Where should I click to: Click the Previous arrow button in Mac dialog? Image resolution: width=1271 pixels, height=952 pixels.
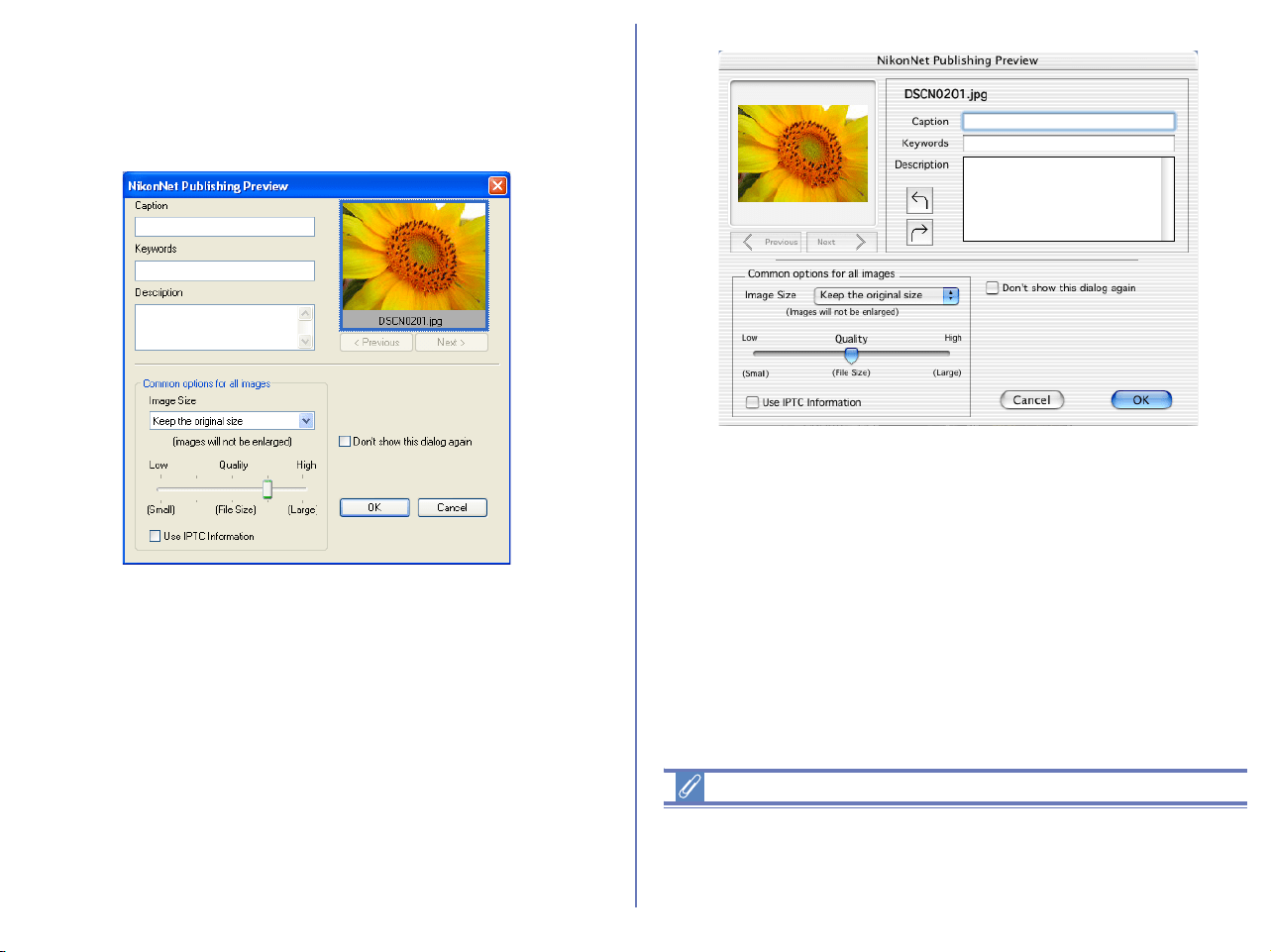point(767,242)
